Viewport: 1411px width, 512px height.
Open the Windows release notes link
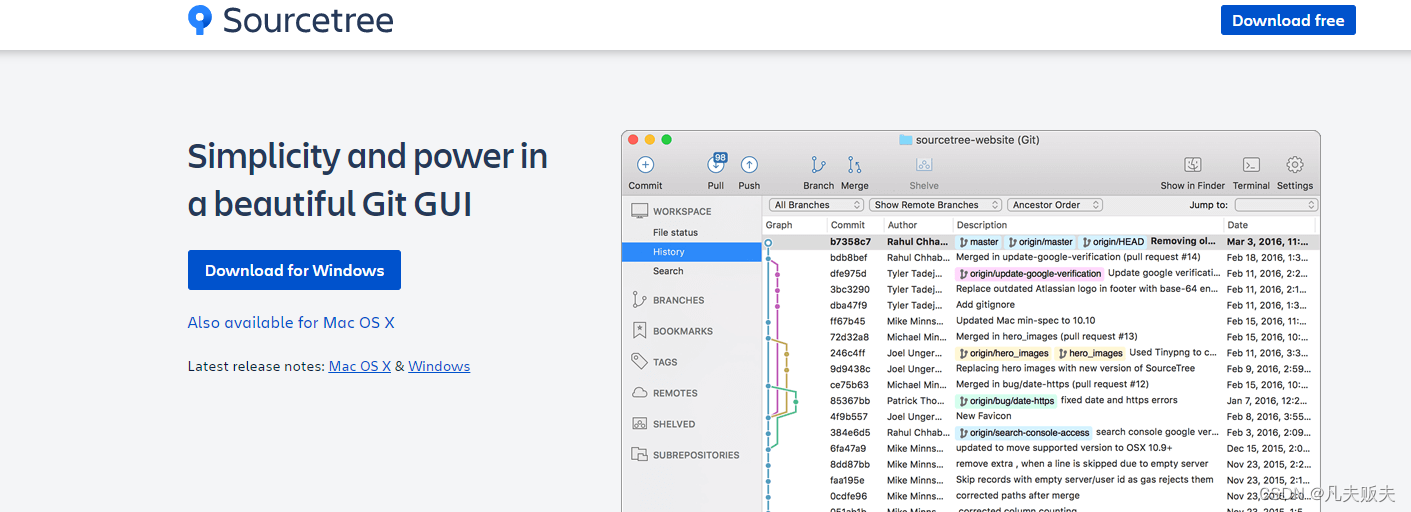coord(439,366)
